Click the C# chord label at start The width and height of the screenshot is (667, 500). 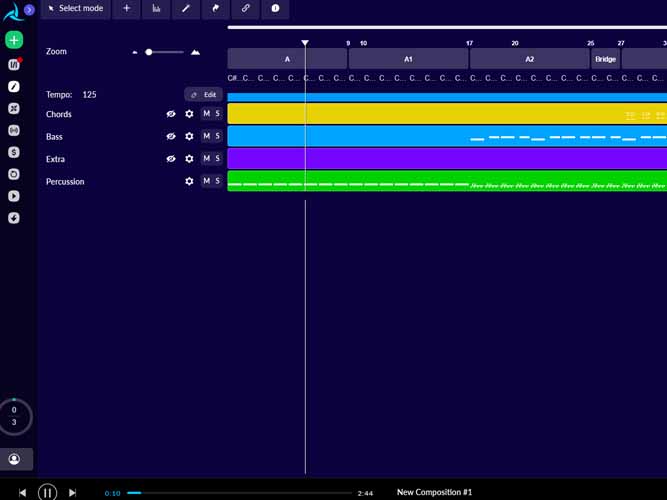tap(232, 78)
